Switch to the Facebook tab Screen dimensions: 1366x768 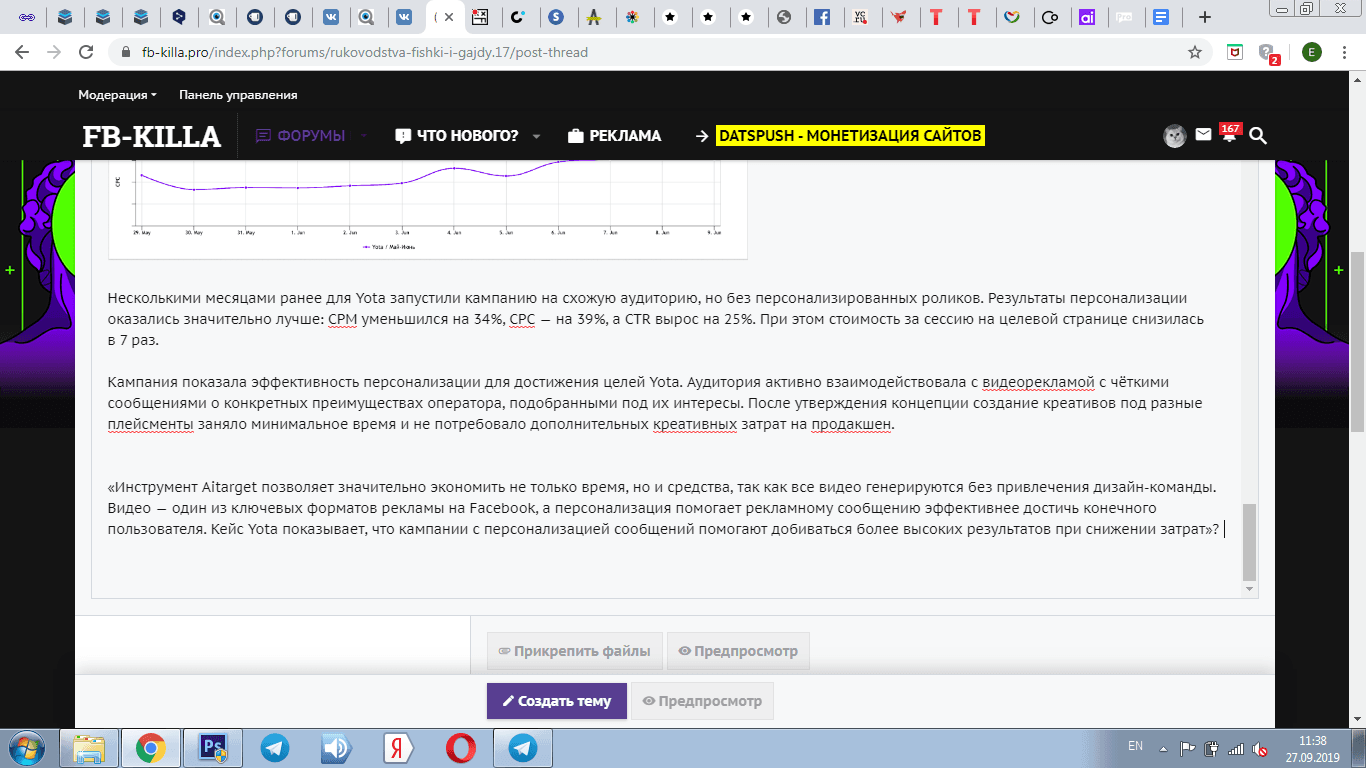pyautogui.click(x=822, y=17)
